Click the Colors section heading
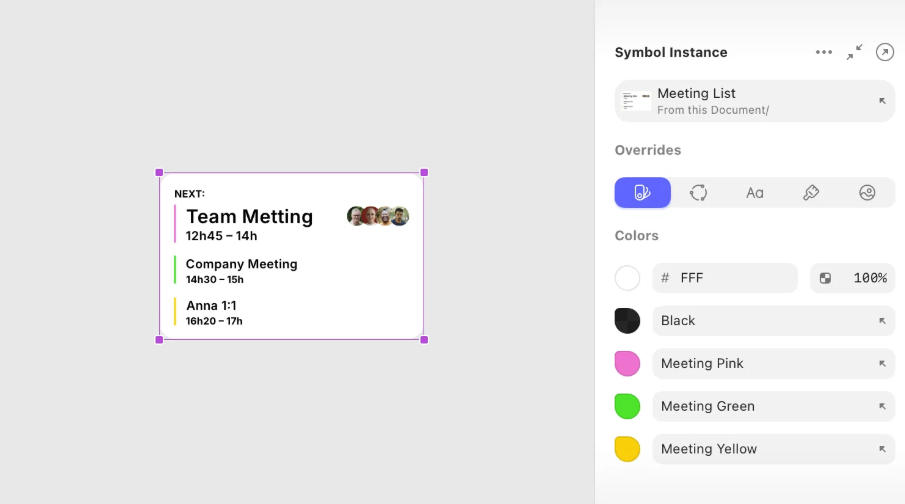This screenshot has height=504, width=905. coord(636,236)
